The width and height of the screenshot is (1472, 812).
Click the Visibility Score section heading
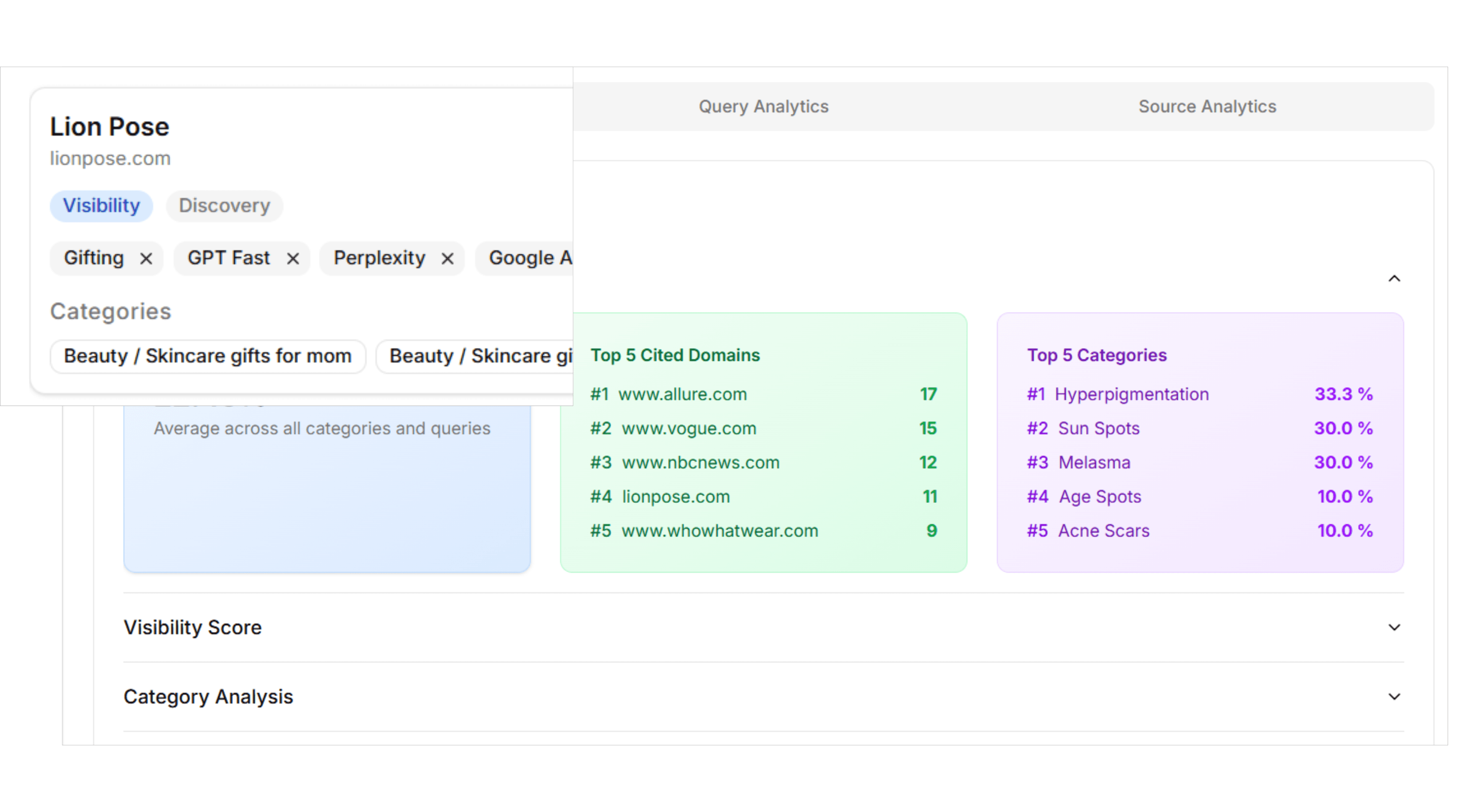(193, 627)
